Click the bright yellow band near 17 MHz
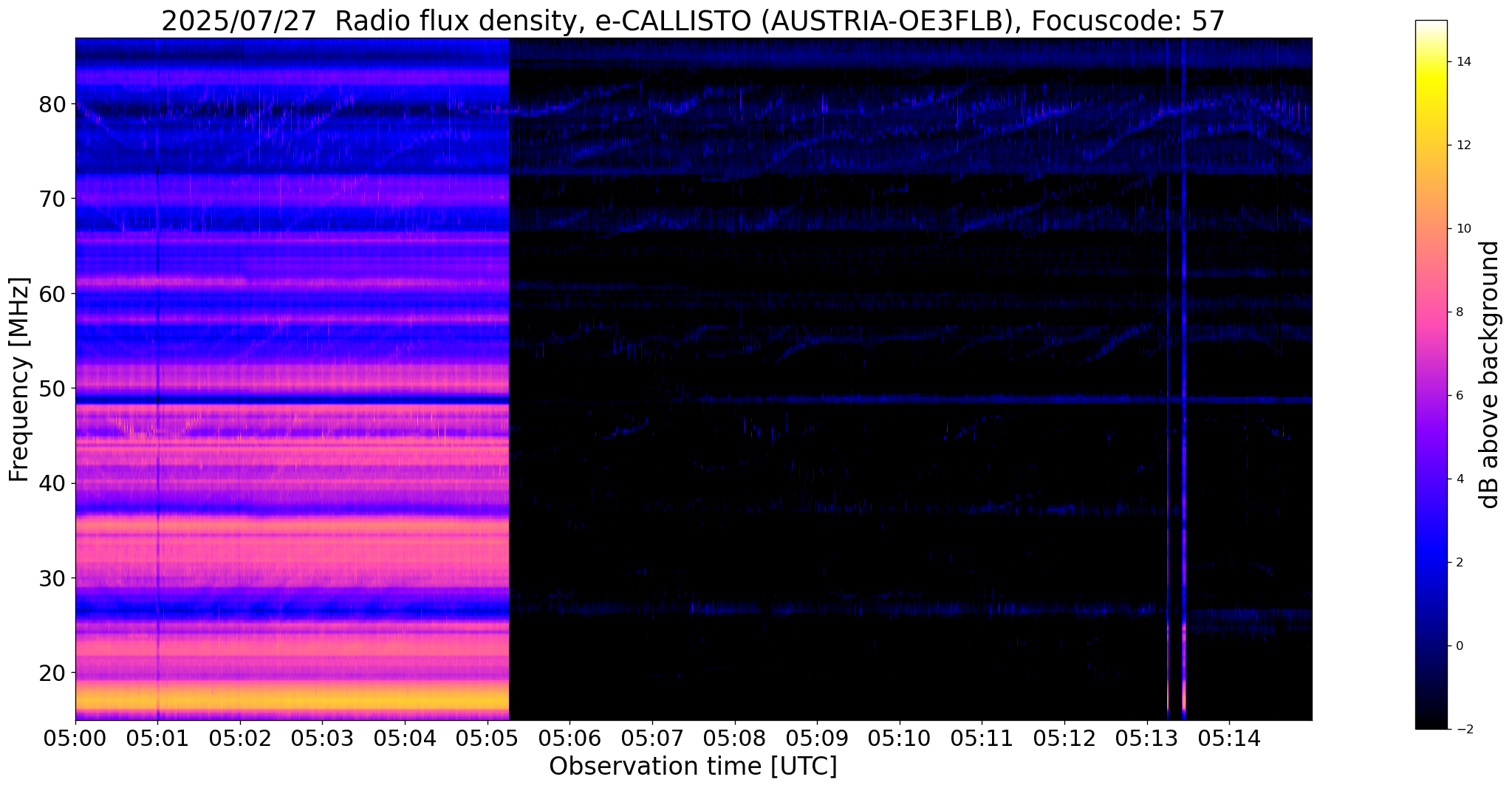Viewport: 1512px width, 788px height. tap(293, 699)
